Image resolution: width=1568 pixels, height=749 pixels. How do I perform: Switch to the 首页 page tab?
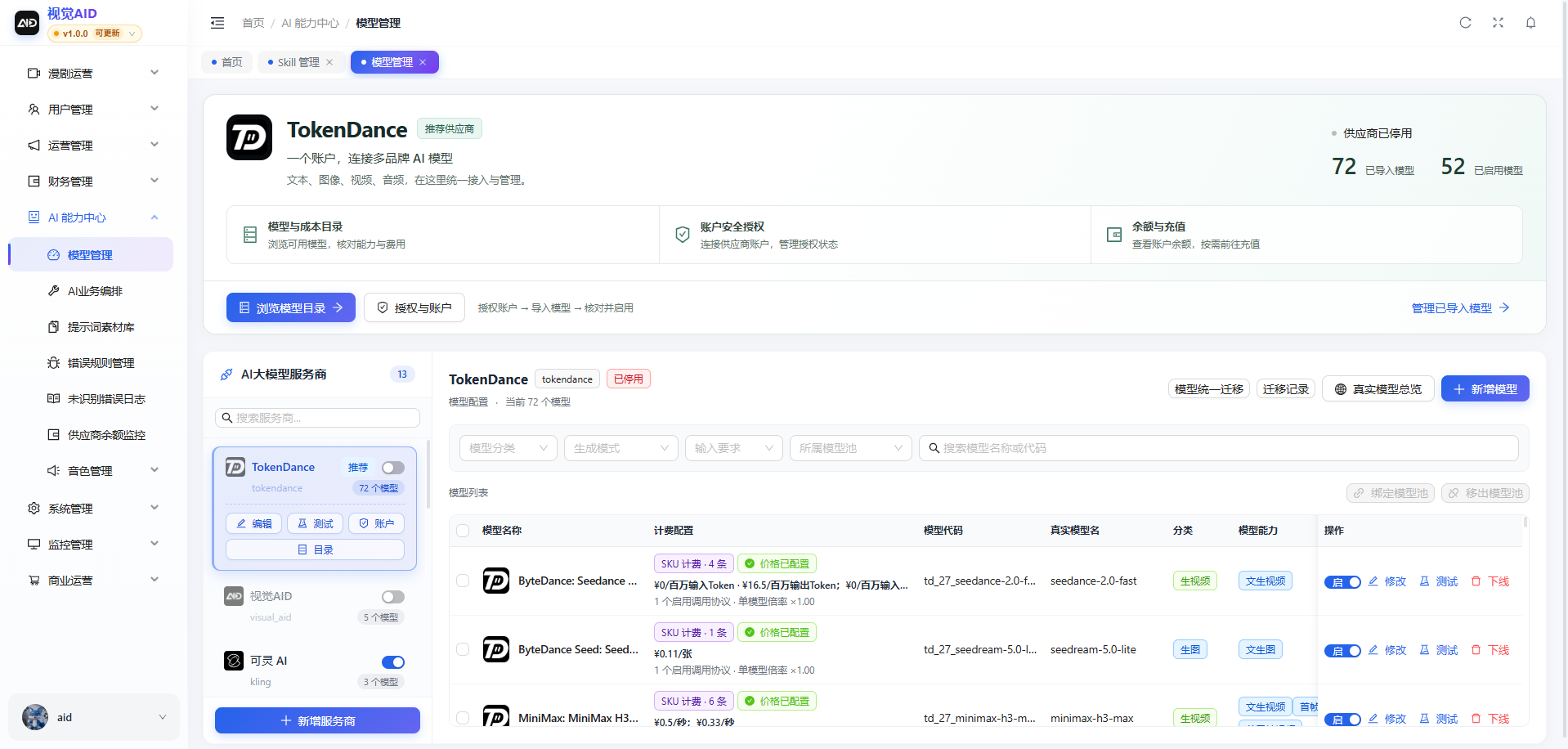click(x=226, y=62)
